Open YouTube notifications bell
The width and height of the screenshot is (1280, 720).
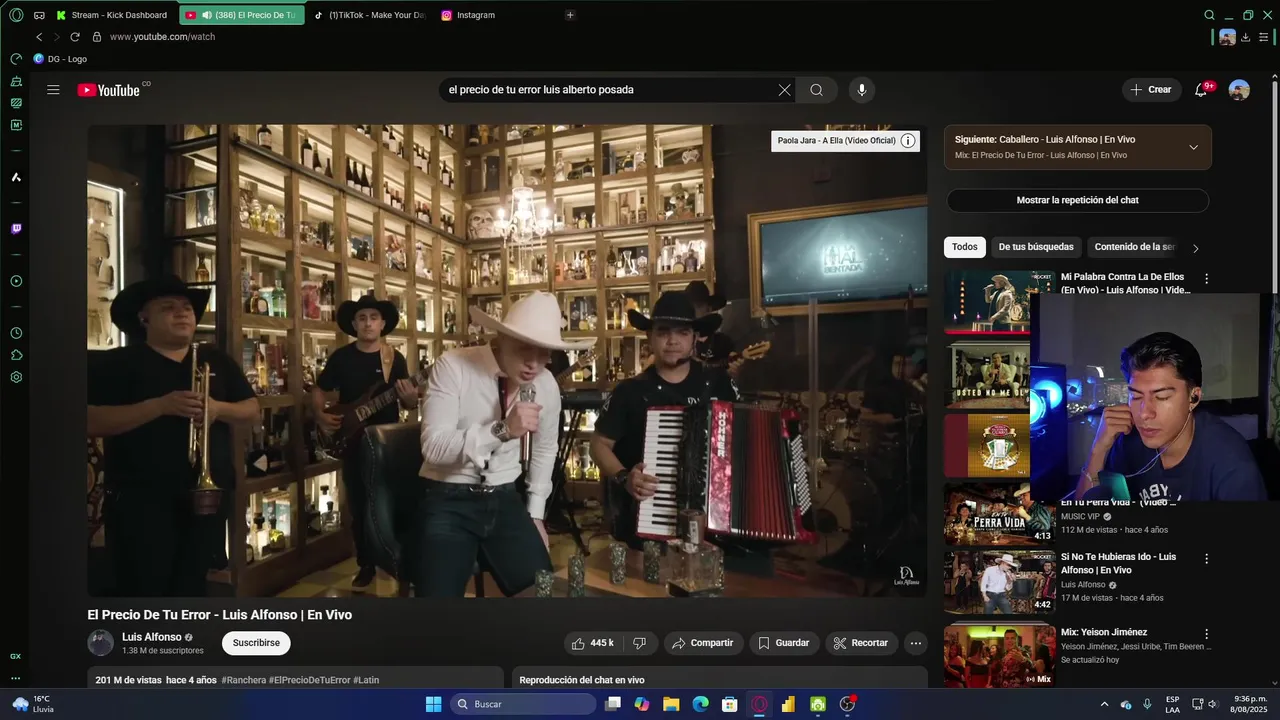[x=1201, y=90]
